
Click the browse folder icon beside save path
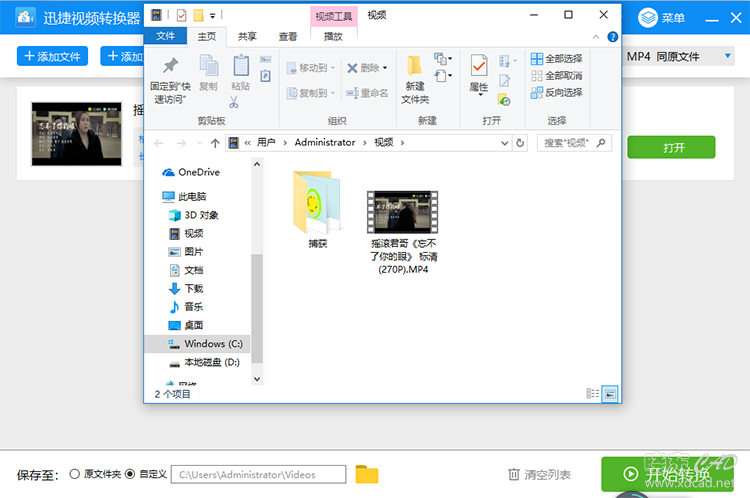tap(367, 474)
